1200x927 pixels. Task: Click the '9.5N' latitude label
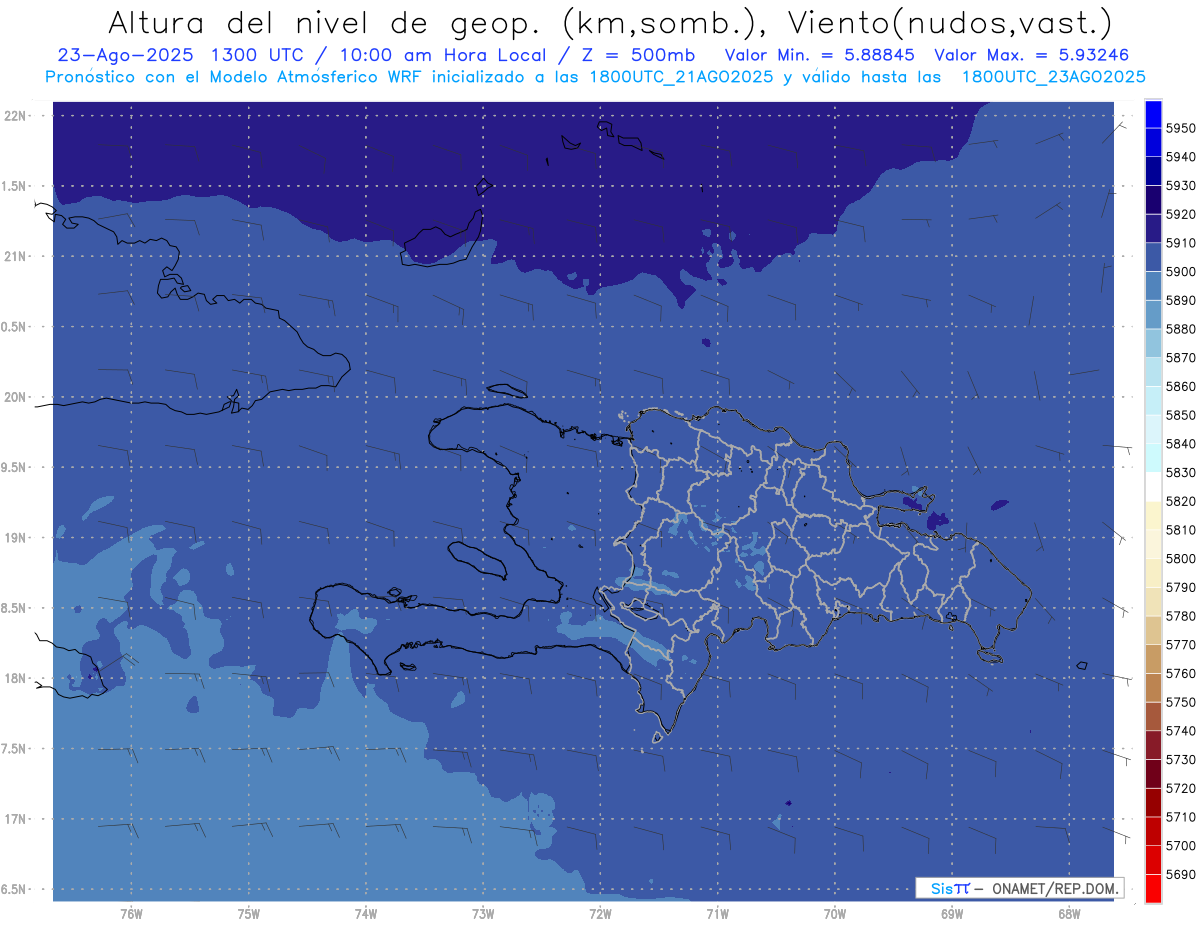(x=13, y=468)
